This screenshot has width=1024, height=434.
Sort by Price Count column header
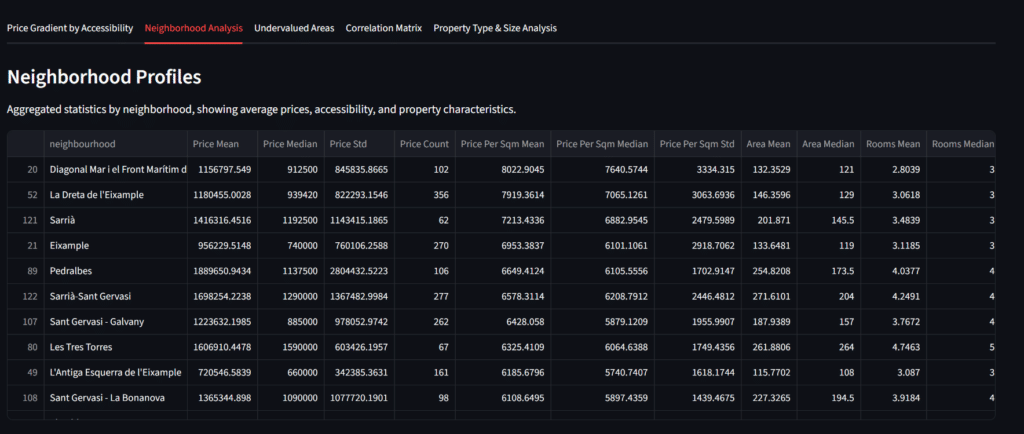tap(424, 144)
